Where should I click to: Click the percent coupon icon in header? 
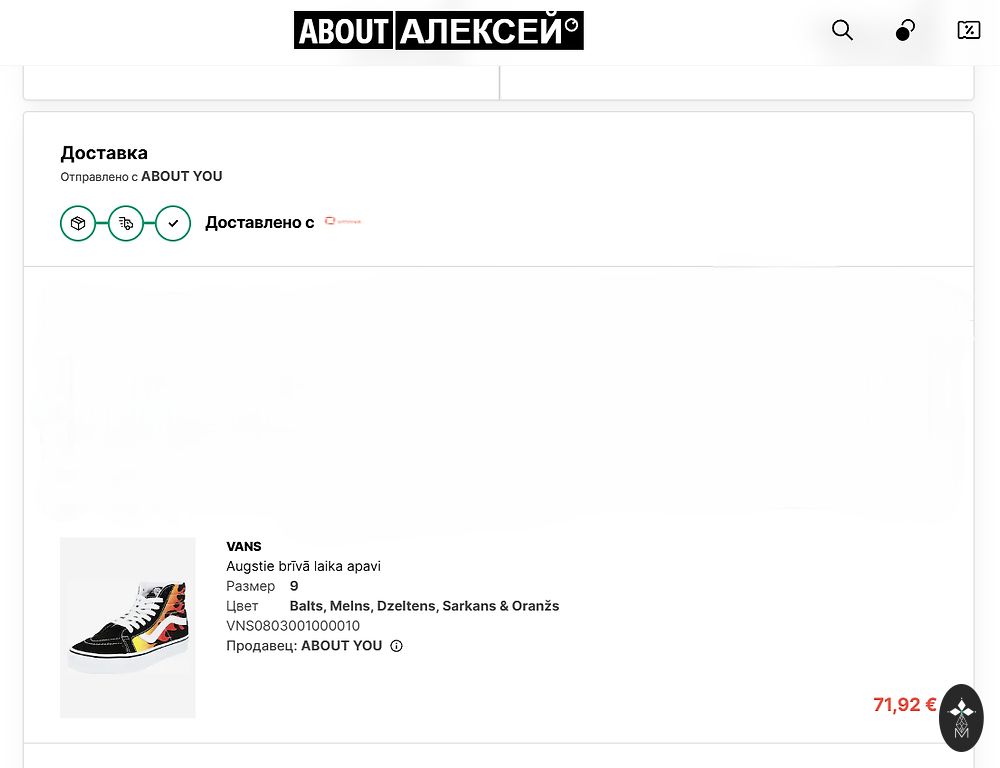point(968,30)
